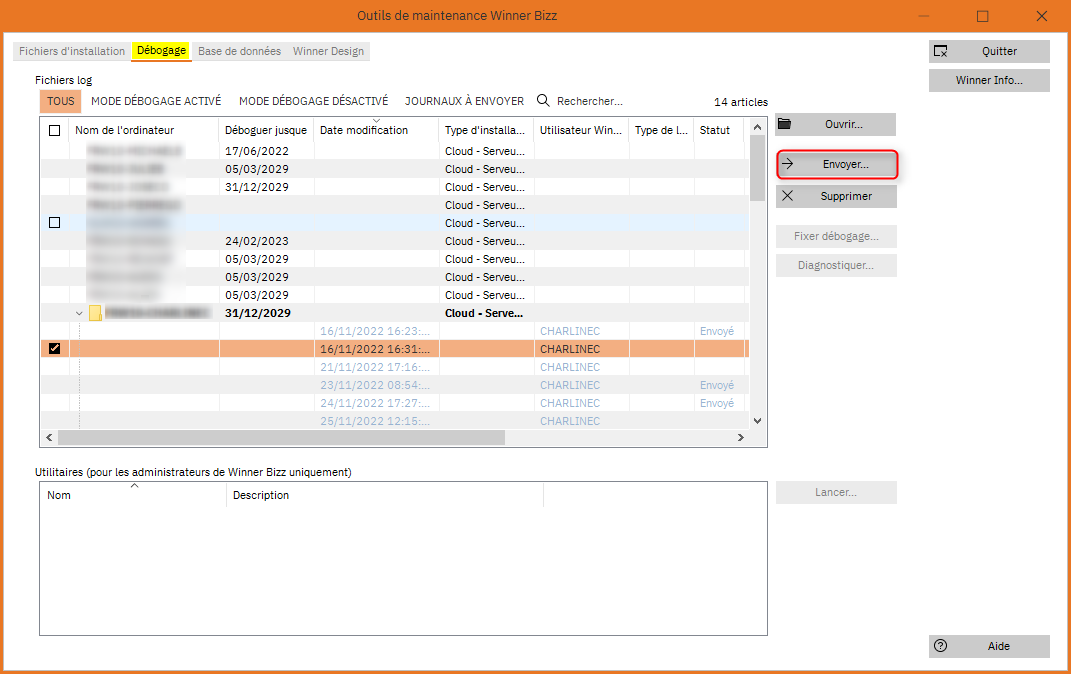Sort by Utilisateur Win... column header
The image size is (1071, 674).
click(581, 130)
